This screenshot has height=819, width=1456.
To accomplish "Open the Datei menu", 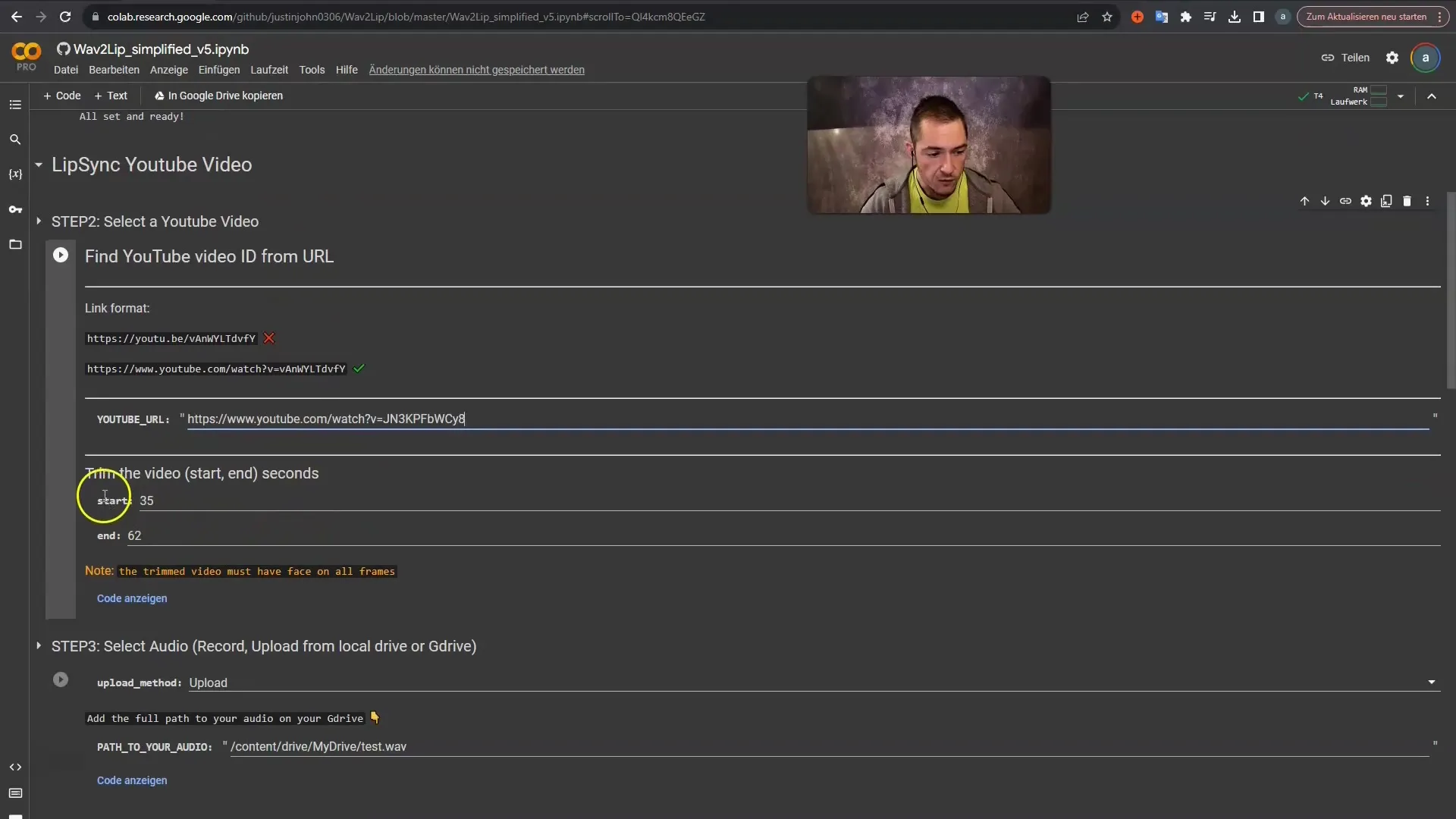I will tap(66, 70).
